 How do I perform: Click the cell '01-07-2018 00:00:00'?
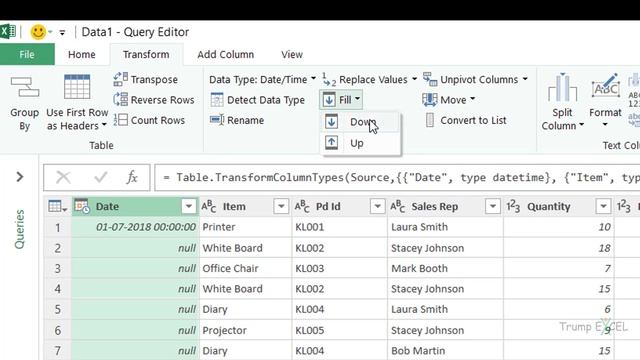(136, 227)
